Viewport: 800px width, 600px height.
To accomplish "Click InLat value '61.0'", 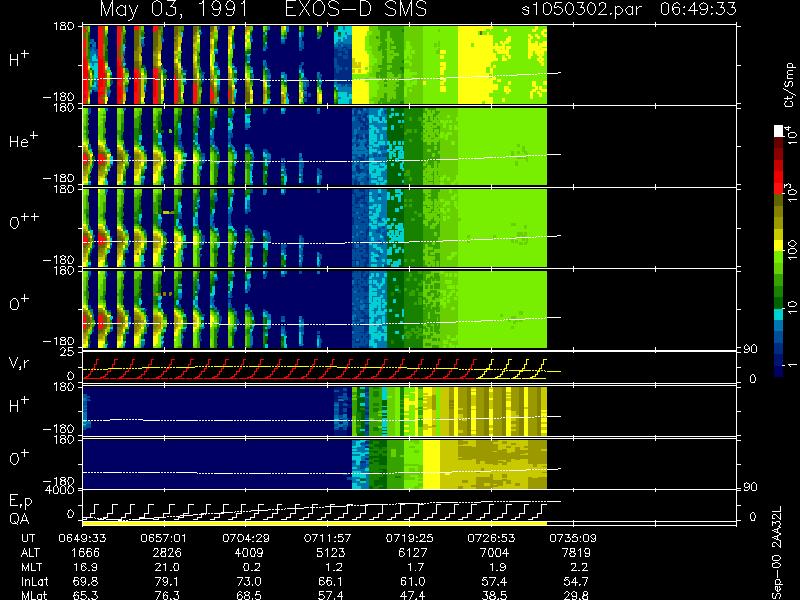I will click(x=412, y=581).
